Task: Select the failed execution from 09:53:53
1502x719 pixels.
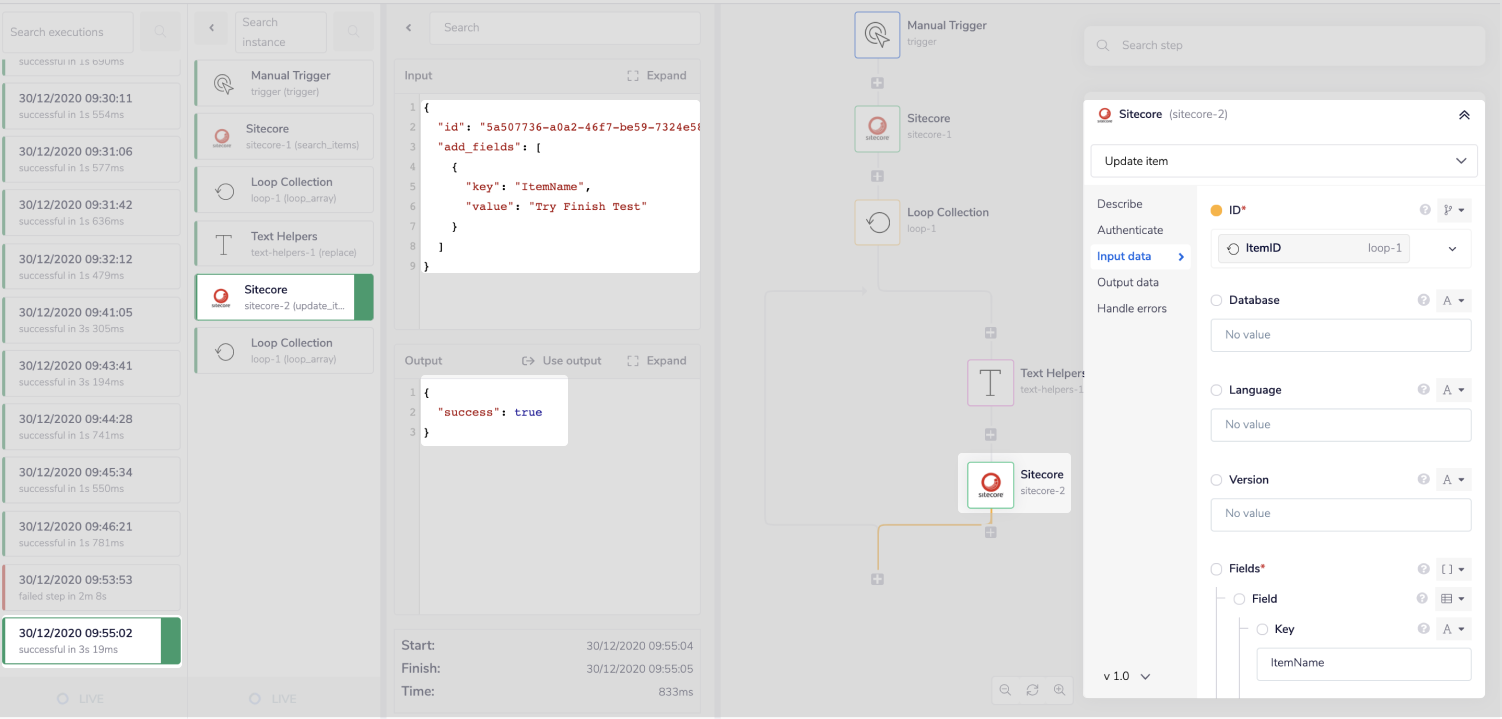Action: (x=92, y=587)
